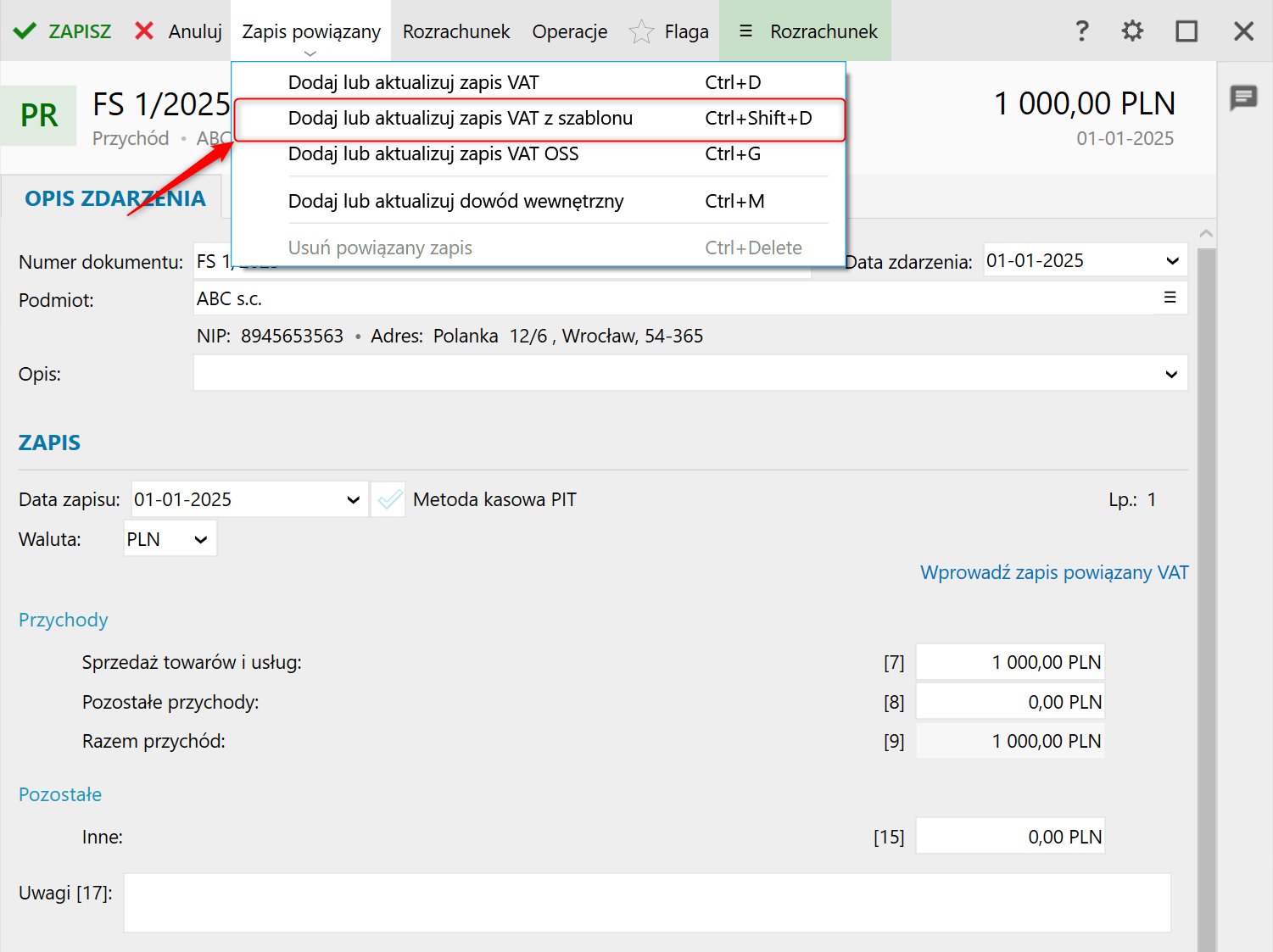Viewport: 1273px width, 952px height.
Task: Expand the Opis dropdown arrow
Action: point(1171,374)
